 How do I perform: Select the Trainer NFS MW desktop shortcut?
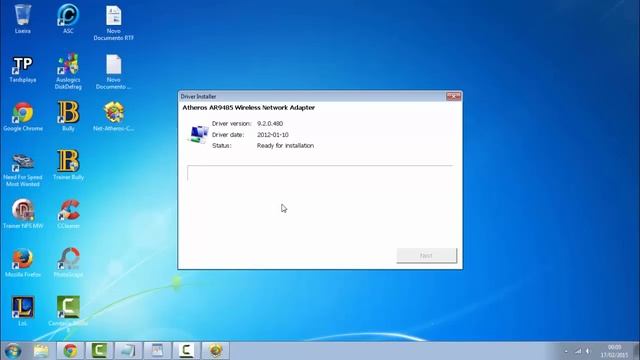(23, 213)
